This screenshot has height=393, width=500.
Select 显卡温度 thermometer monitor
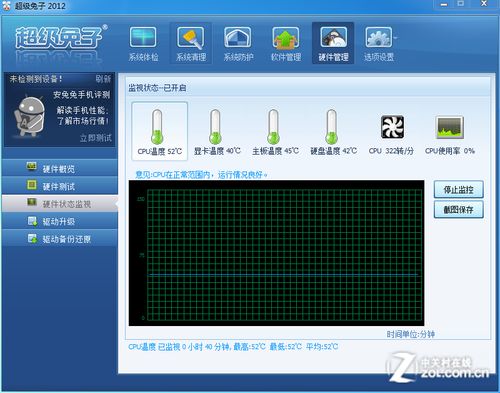[x=217, y=131]
